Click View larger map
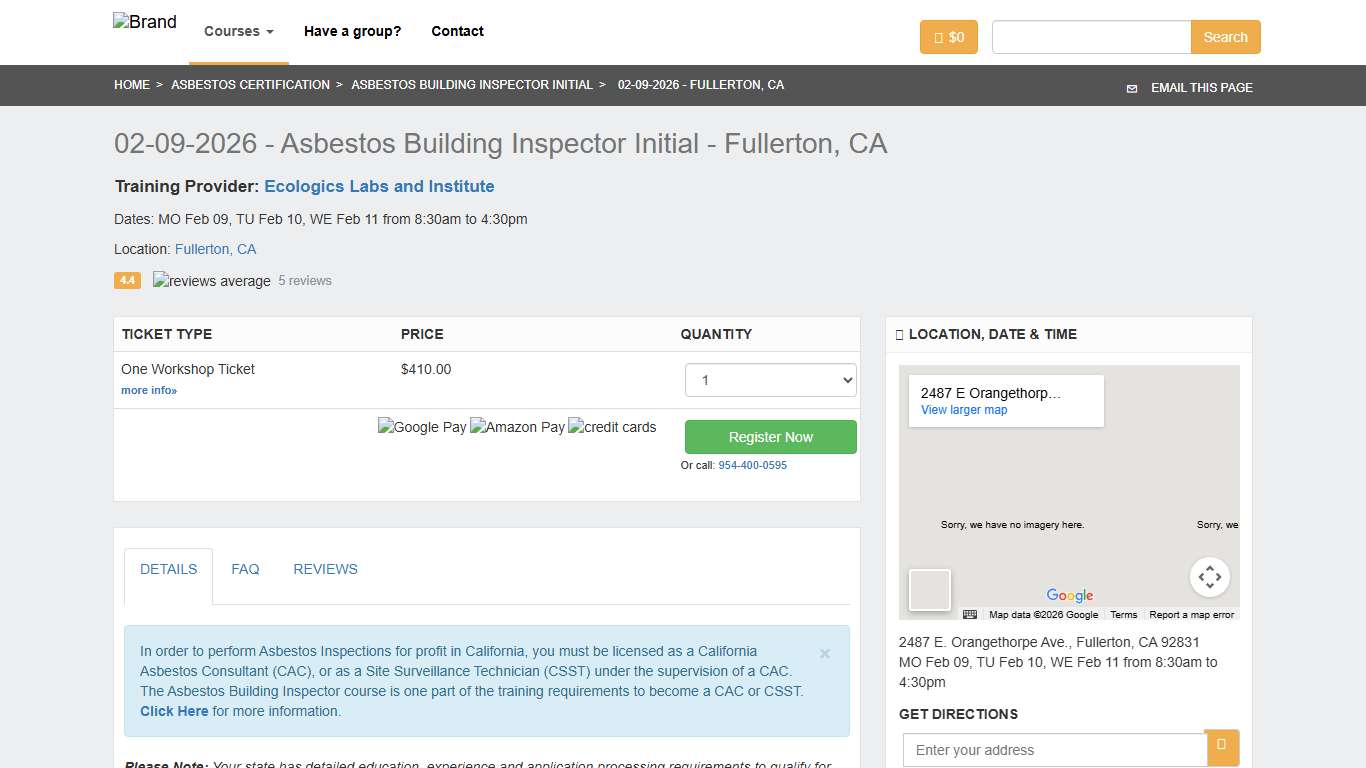 click(x=963, y=409)
